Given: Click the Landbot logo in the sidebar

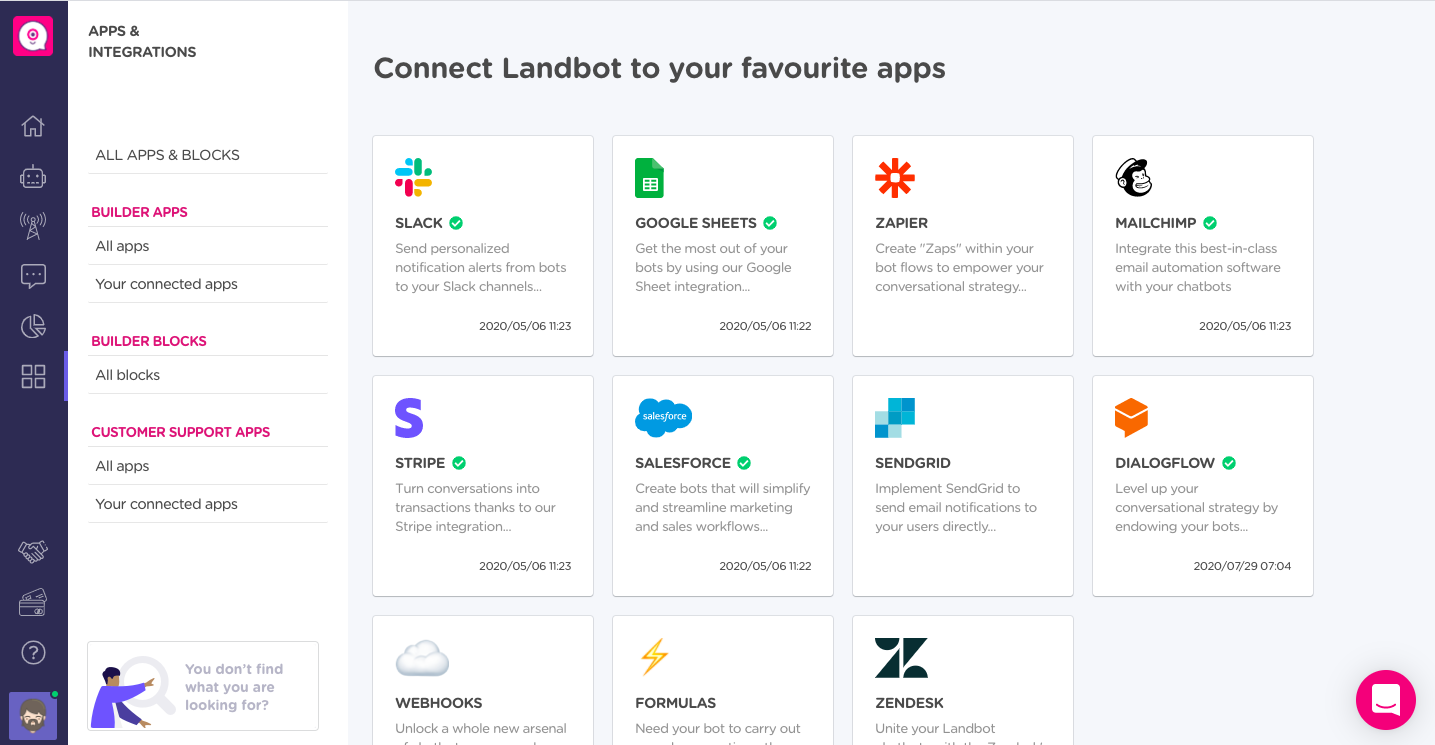Looking at the screenshot, I should click(33, 36).
